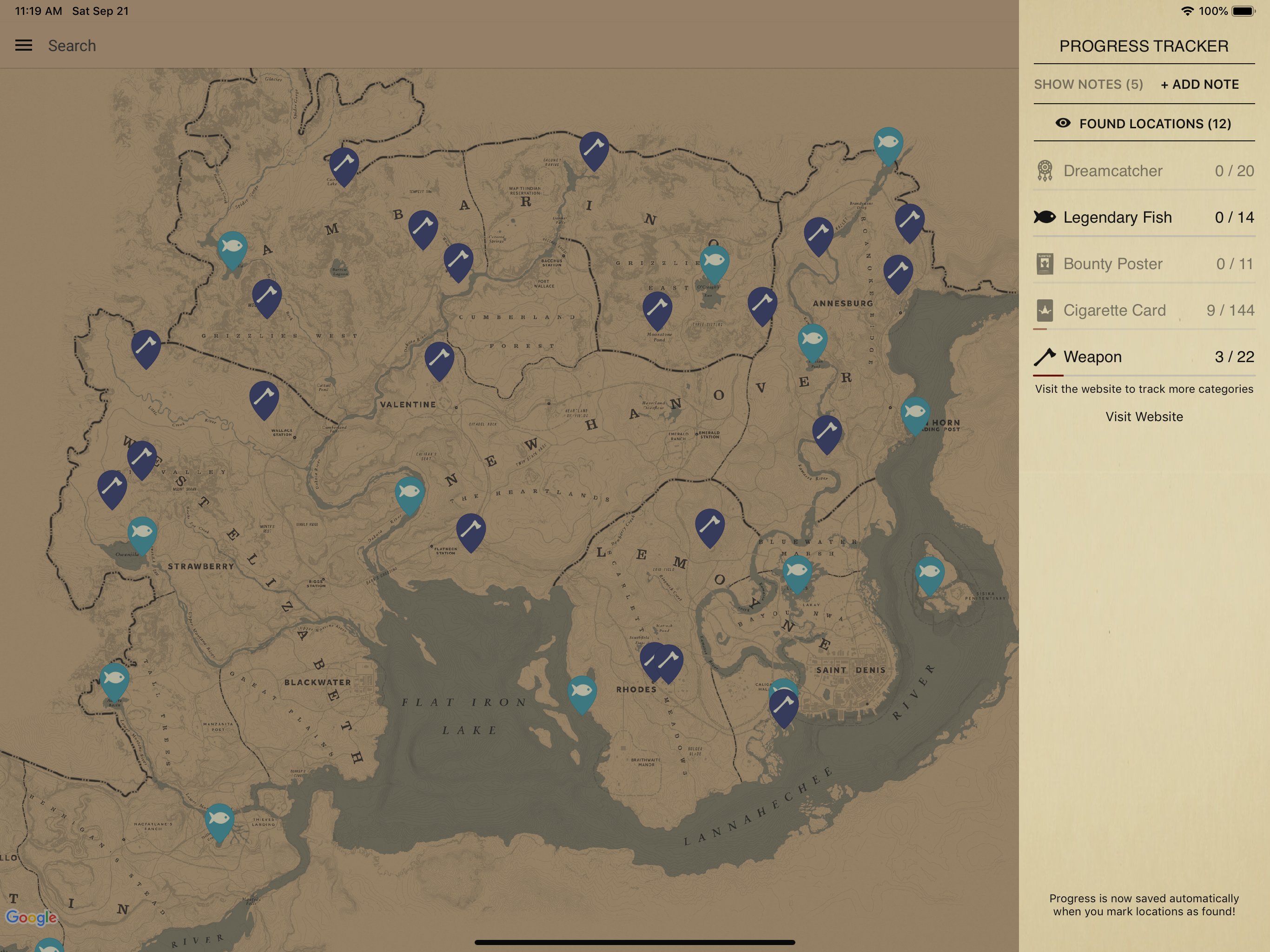Tap the Wi-Fi status icon
The image size is (1270, 952).
pos(1187,11)
